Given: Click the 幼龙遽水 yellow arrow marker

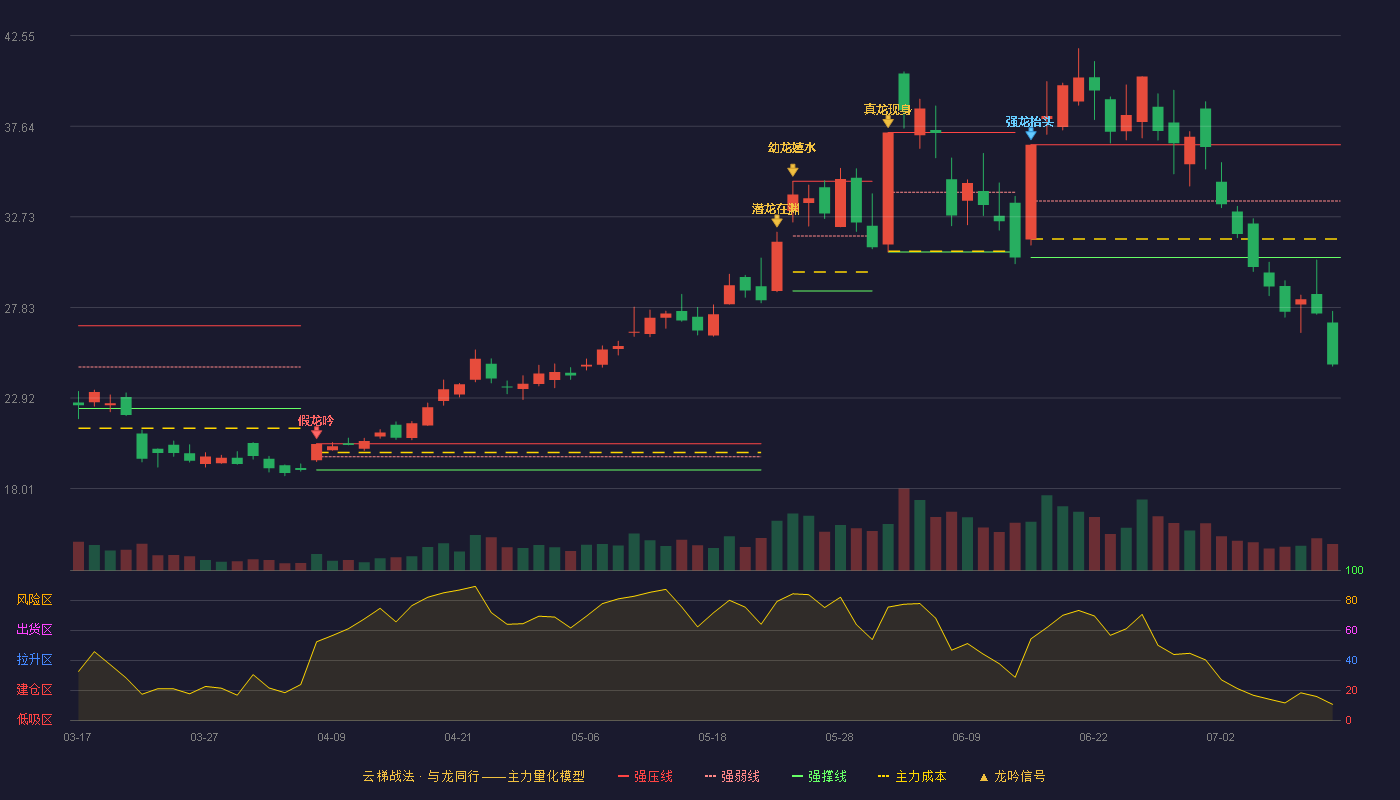Looking at the screenshot, I should point(792,171).
